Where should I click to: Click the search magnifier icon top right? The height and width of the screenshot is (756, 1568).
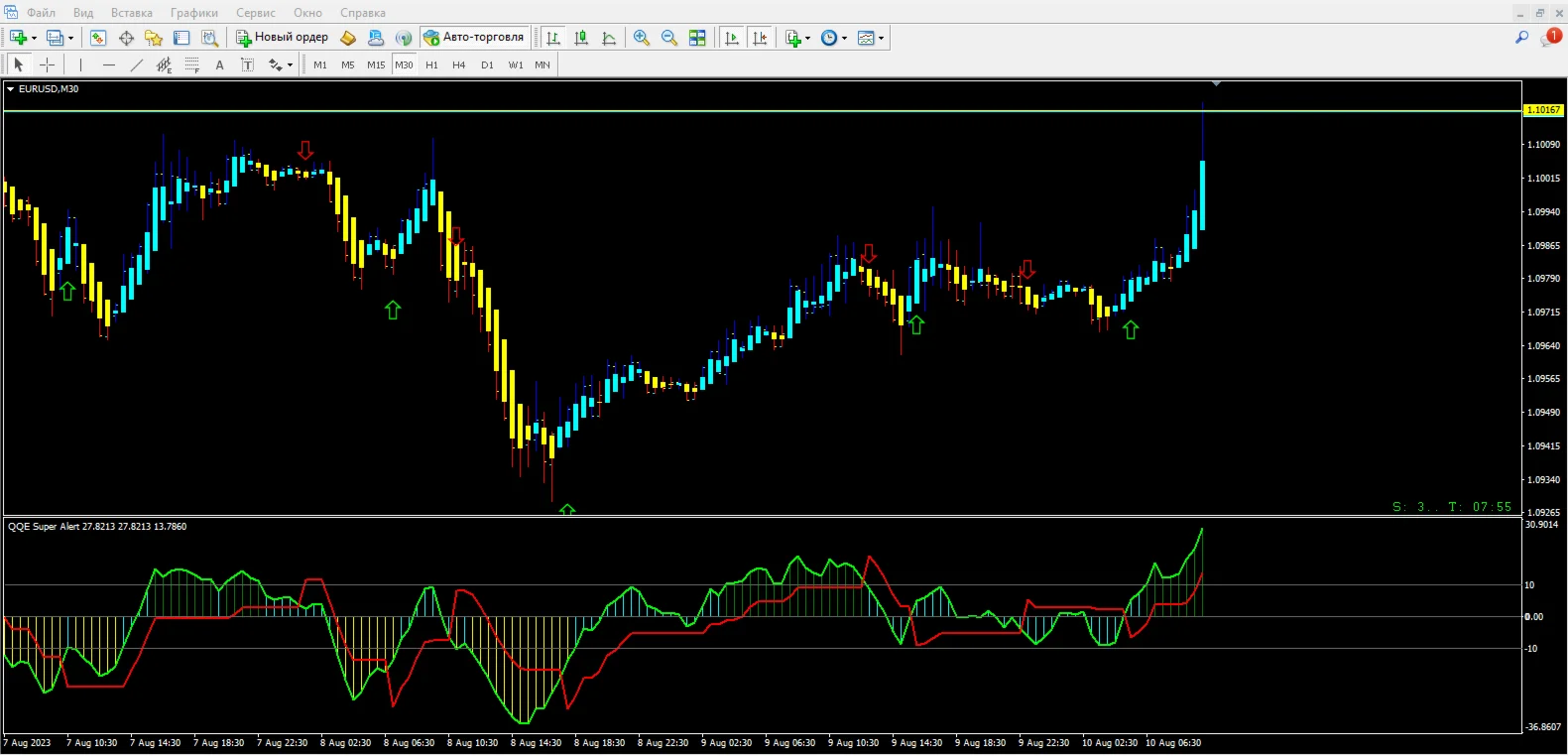(x=1521, y=38)
